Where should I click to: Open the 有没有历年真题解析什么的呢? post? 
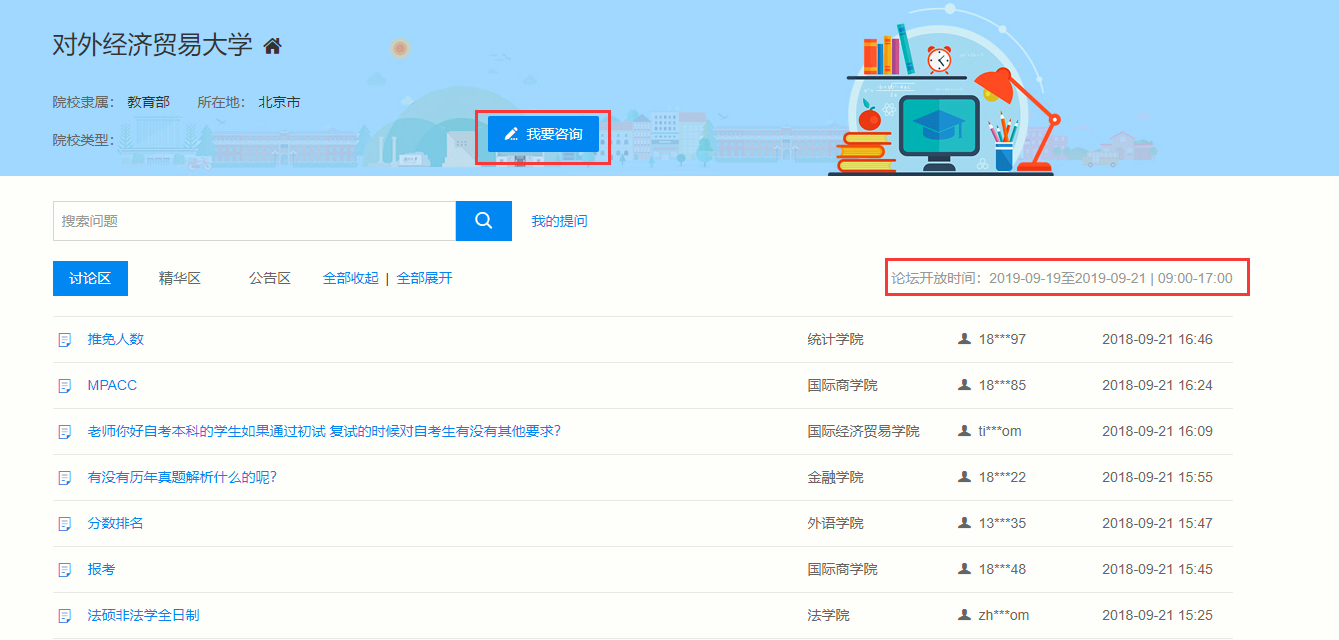pos(182,477)
